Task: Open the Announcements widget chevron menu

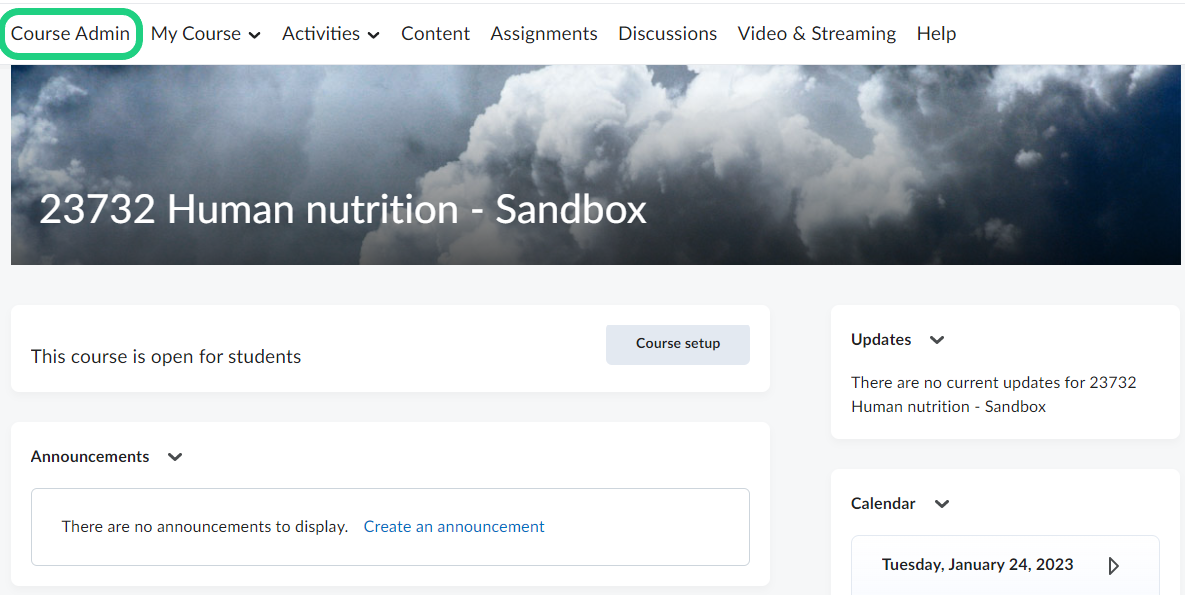Action: click(175, 457)
